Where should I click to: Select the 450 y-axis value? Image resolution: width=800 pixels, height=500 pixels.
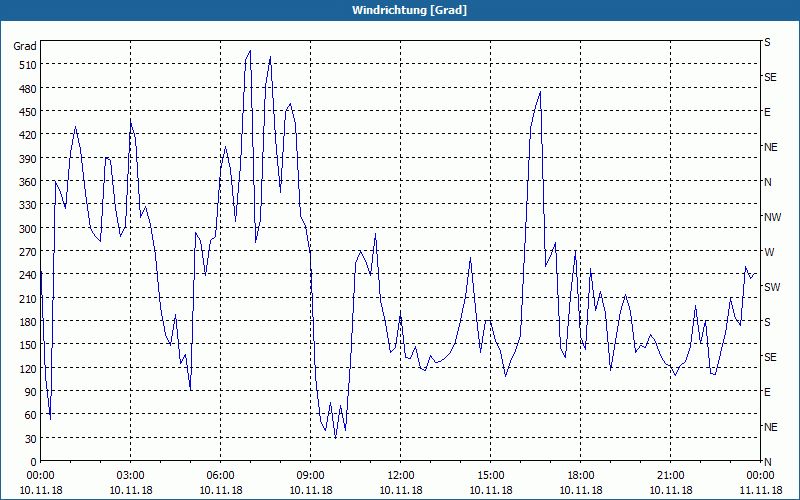coord(28,112)
